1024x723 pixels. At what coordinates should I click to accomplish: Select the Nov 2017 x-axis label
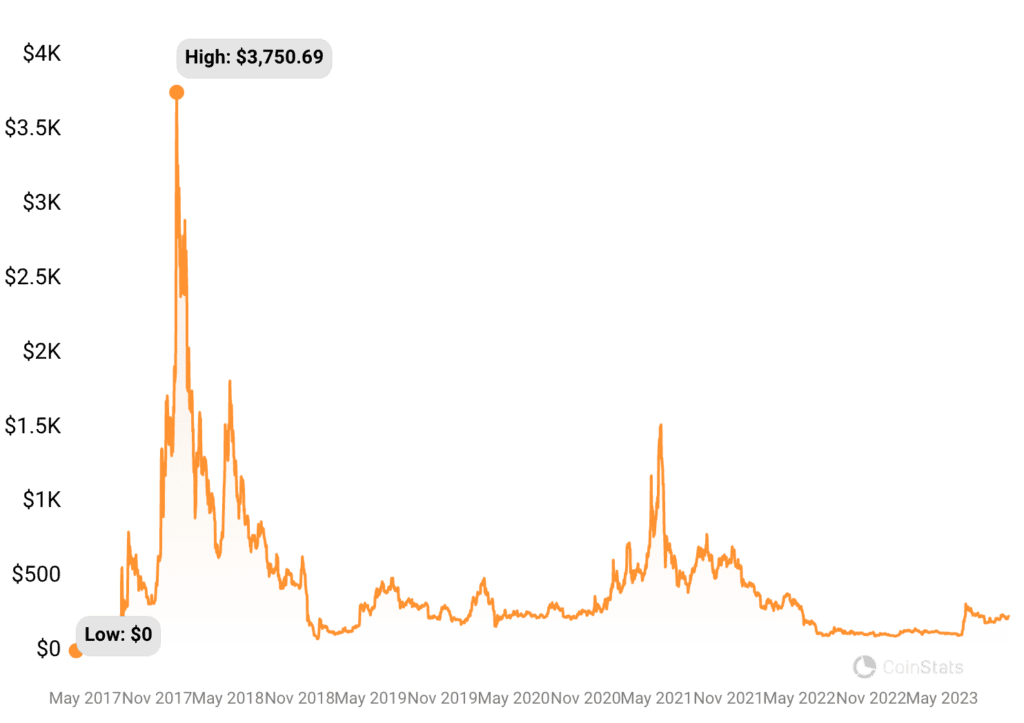pyautogui.click(x=156, y=698)
